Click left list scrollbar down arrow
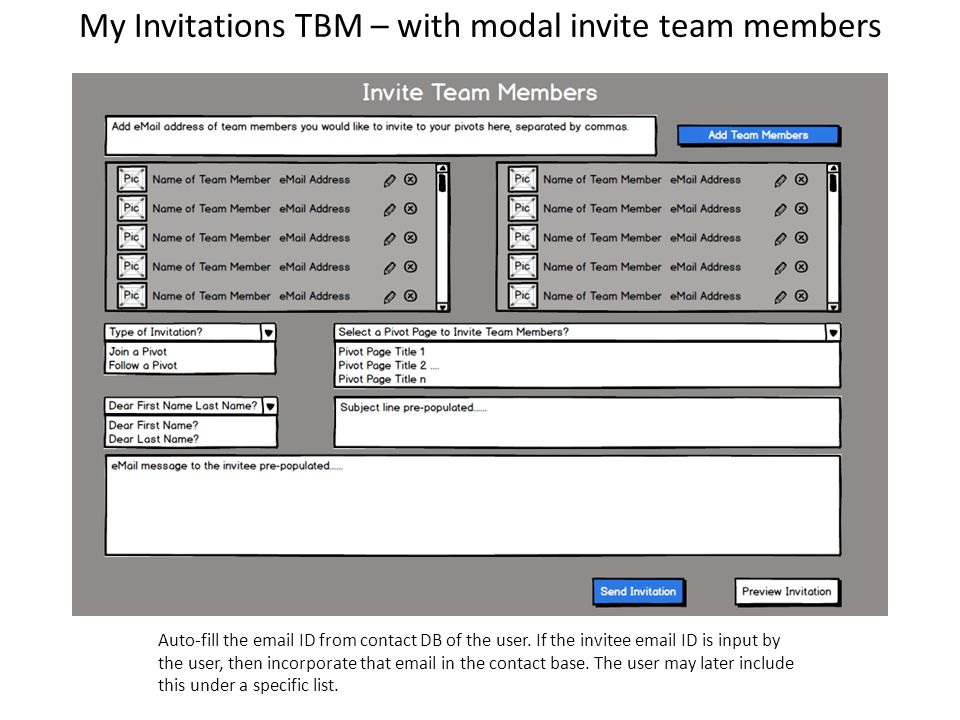 coord(442,307)
